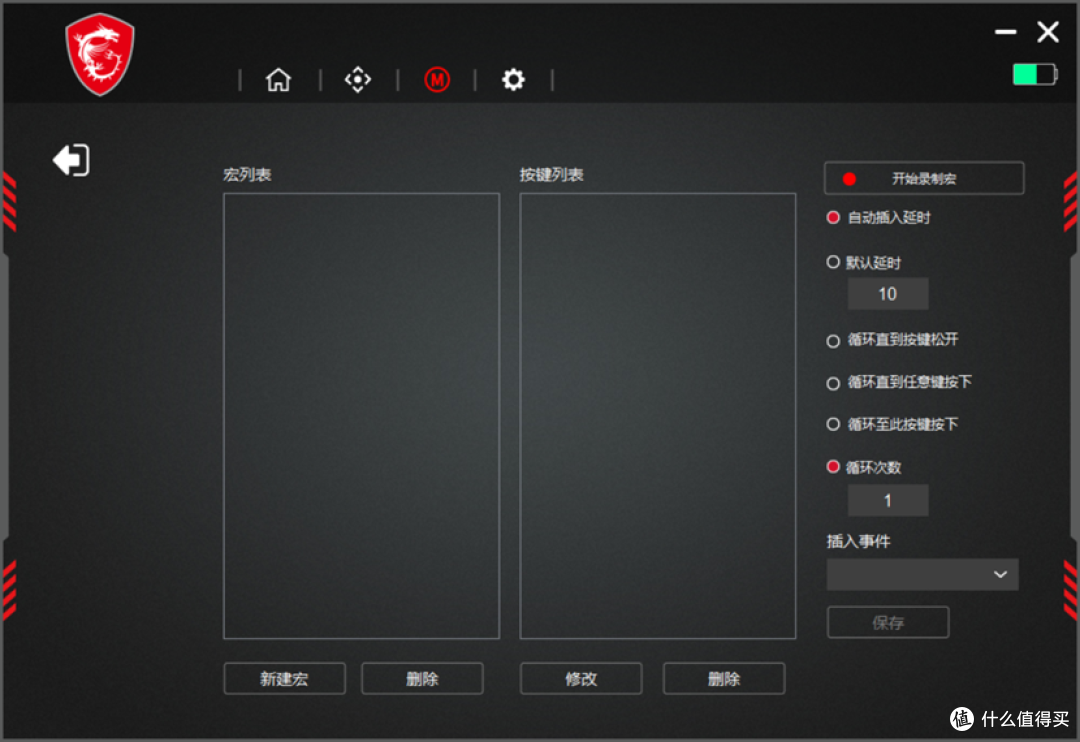Click the loop count field showing 1

point(888,500)
